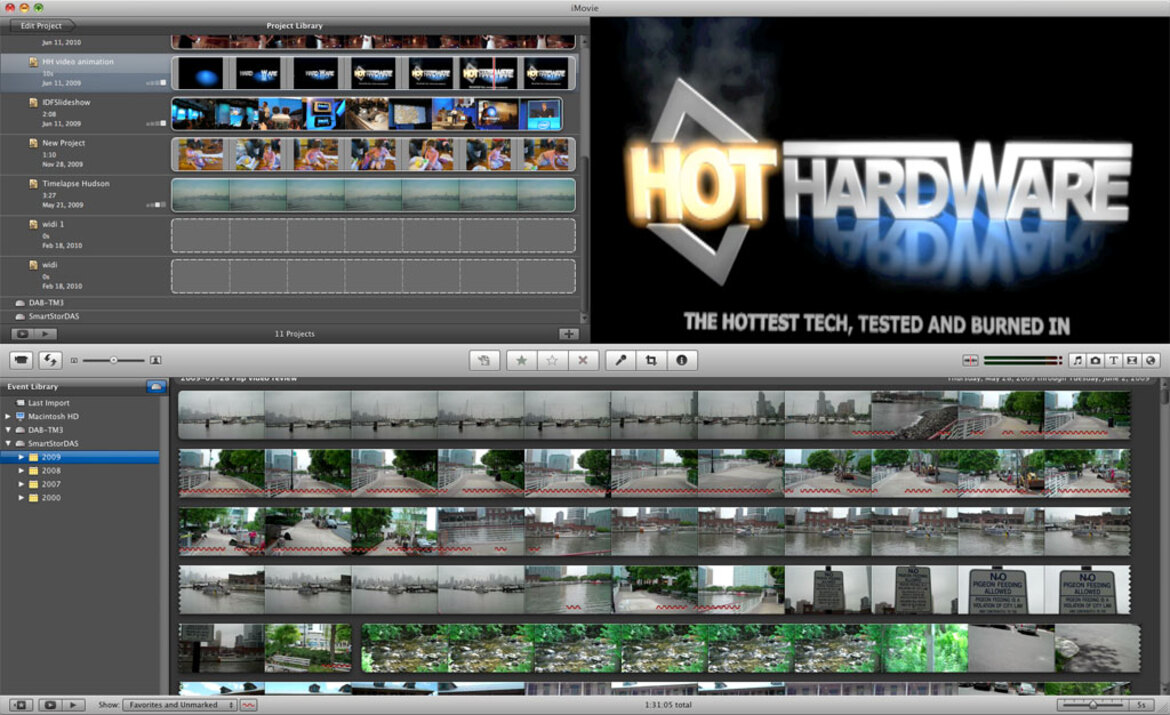Viewport: 1170px width, 715px height.
Task: Click the large thumbnail icon beside size slider
Action: [x=156, y=360]
